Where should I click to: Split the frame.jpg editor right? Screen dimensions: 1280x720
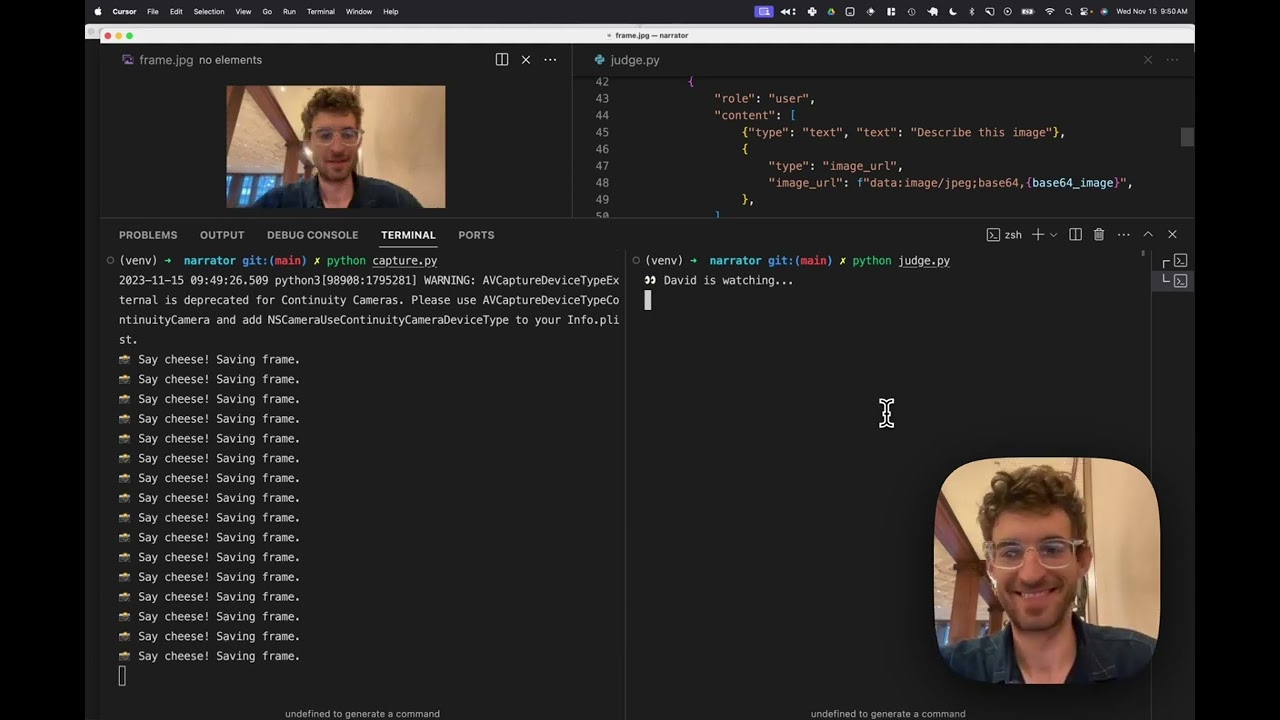pos(502,60)
